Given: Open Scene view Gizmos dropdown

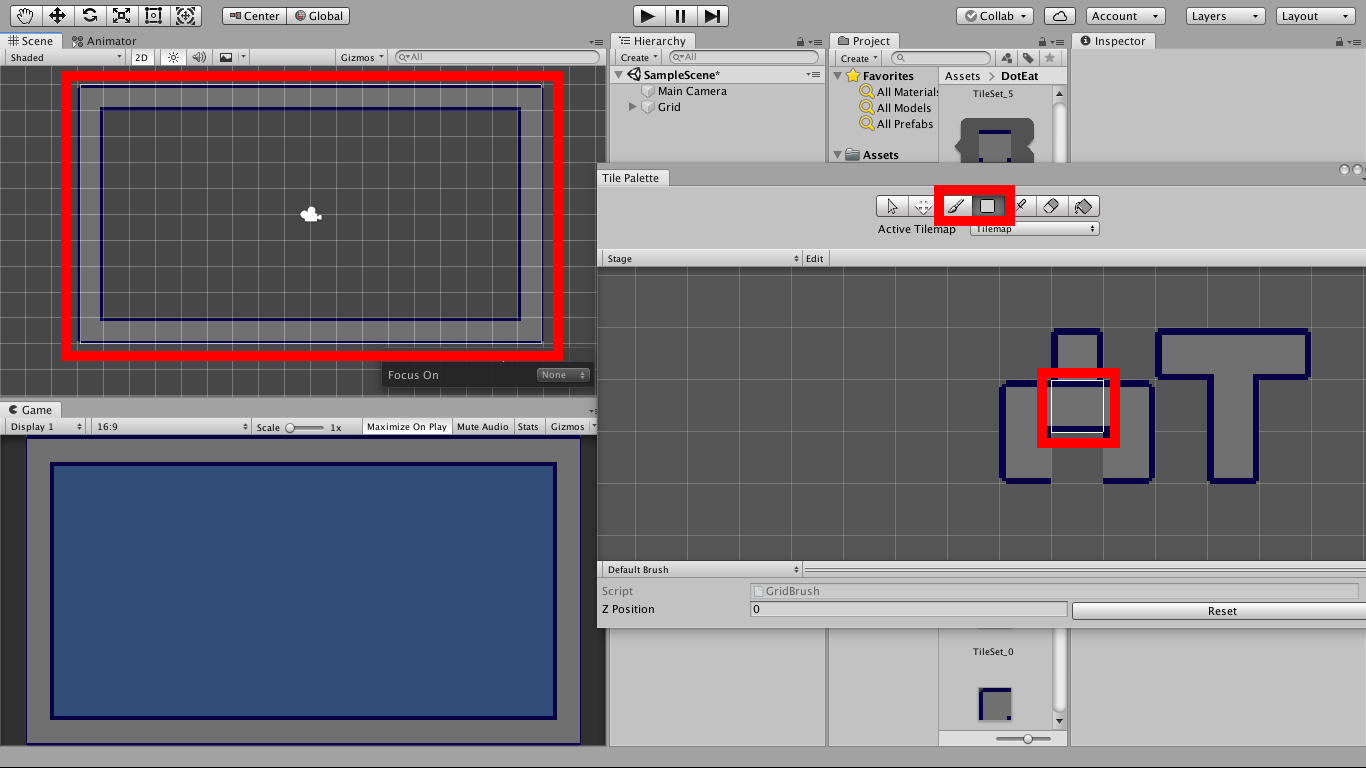Looking at the screenshot, I should [362, 57].
